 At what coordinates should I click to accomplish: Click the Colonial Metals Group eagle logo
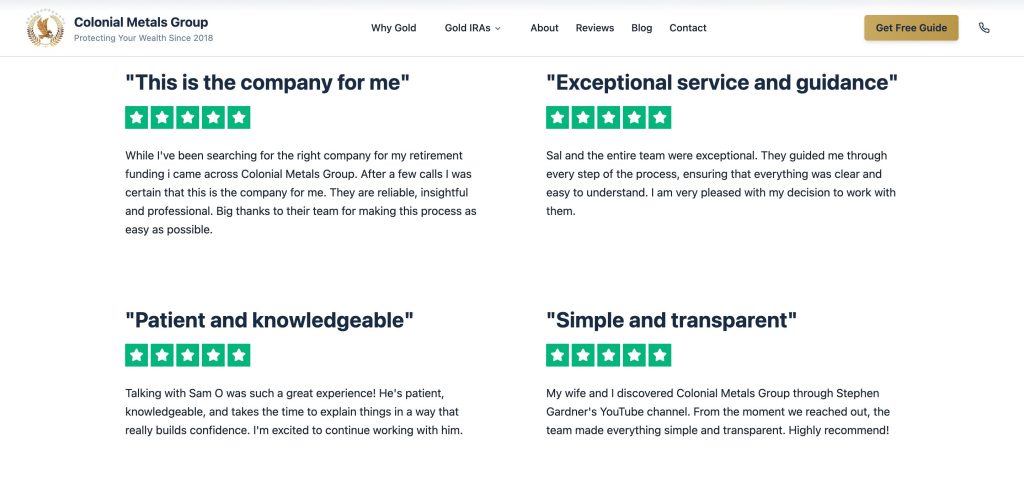click(45, 28)
